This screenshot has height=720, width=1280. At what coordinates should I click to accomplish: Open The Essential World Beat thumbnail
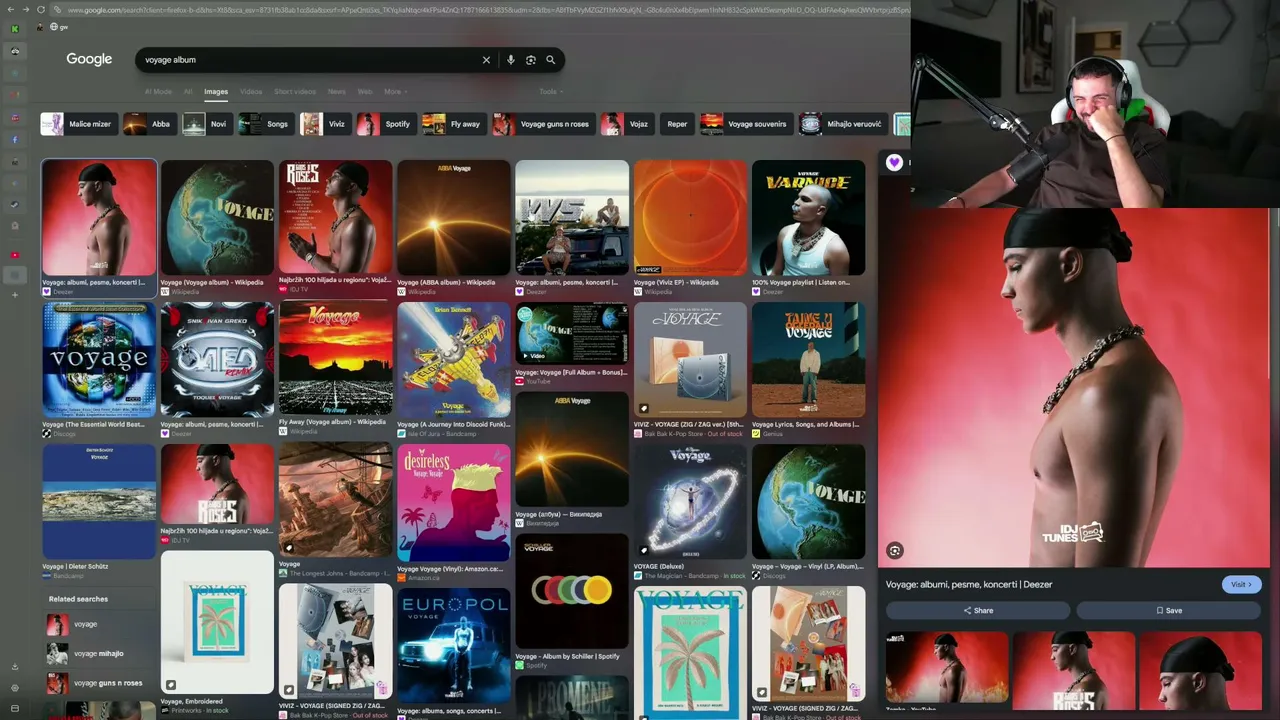pos(99,360)
